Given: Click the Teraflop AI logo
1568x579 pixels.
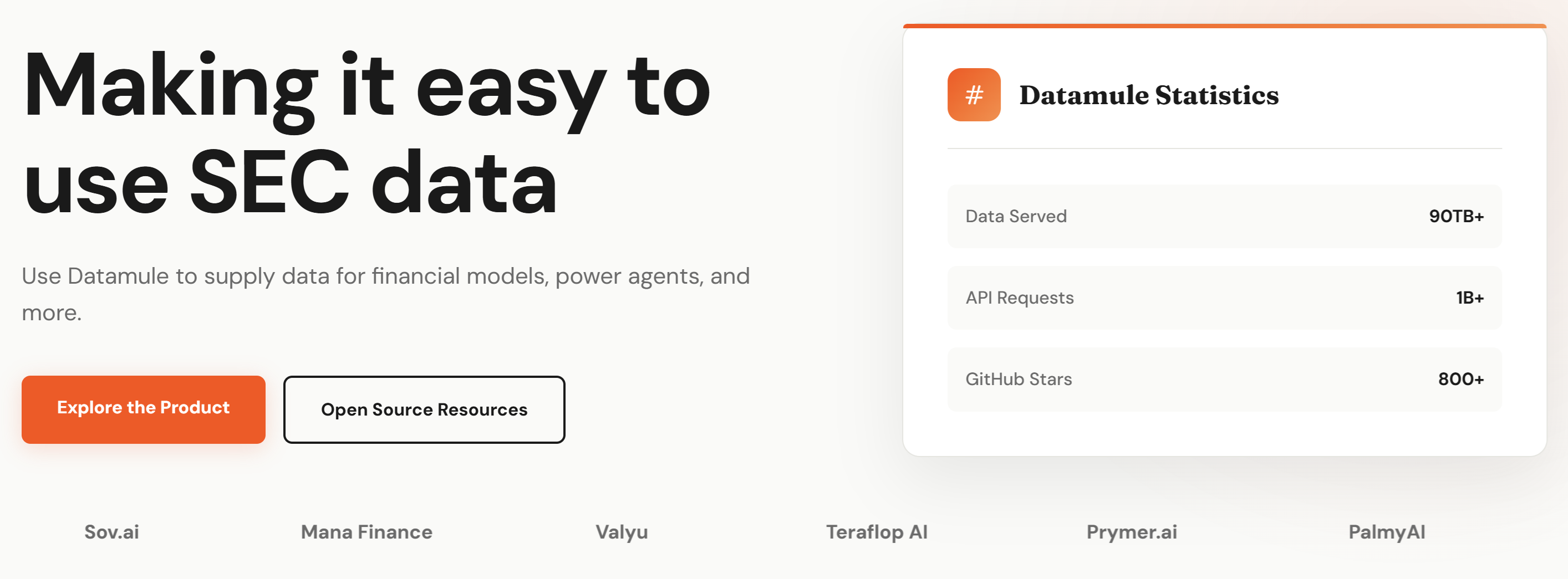Looking at the screenshot, I should tap(877, 532).
